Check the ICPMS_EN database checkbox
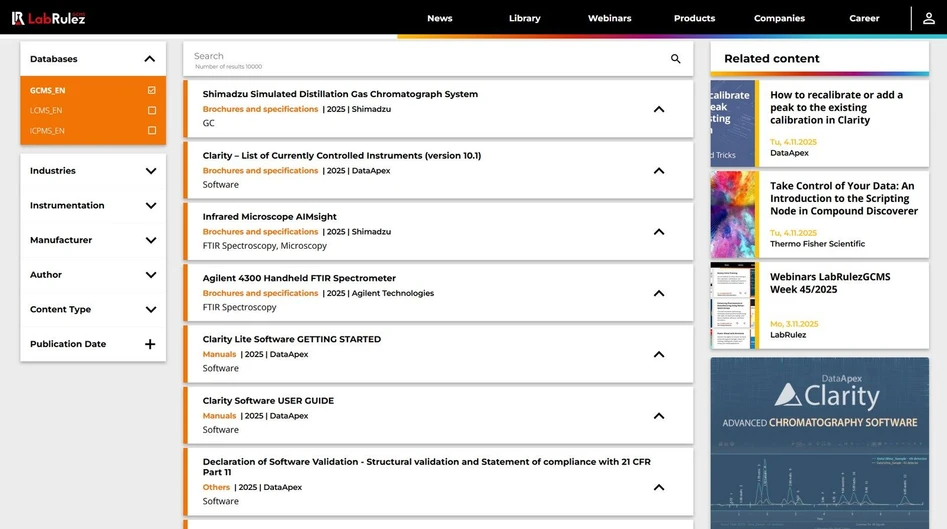The image size is (947, 529). (152, 130)
